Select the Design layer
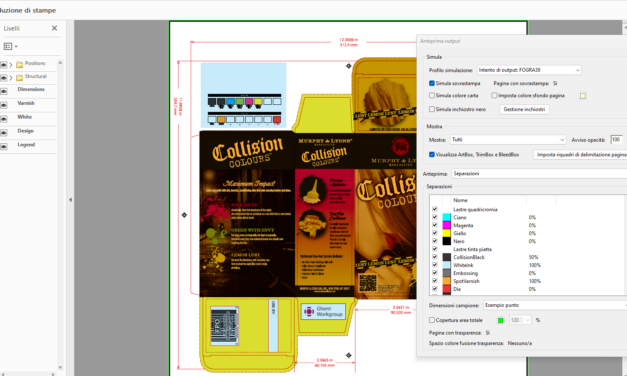The width and height of the screenshot is (627, 376). pyautogui.click(x=25, y=131)
